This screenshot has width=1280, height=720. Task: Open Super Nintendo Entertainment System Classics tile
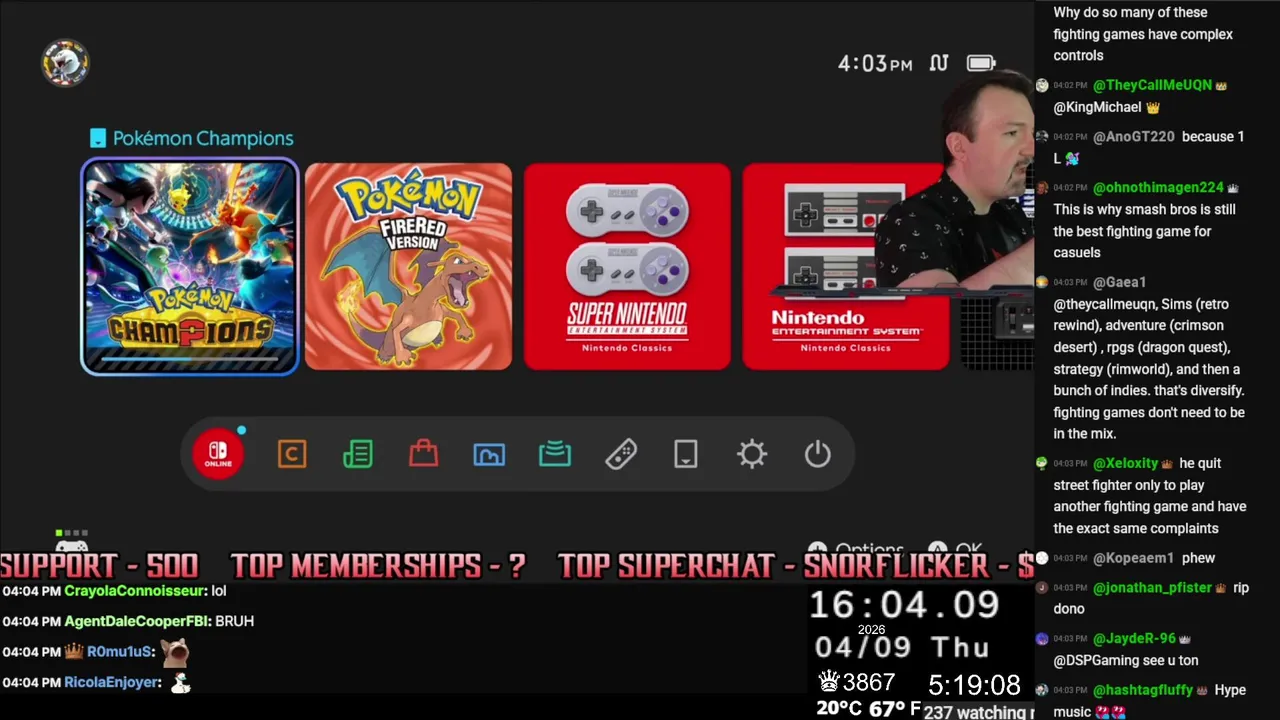[627, 267]
